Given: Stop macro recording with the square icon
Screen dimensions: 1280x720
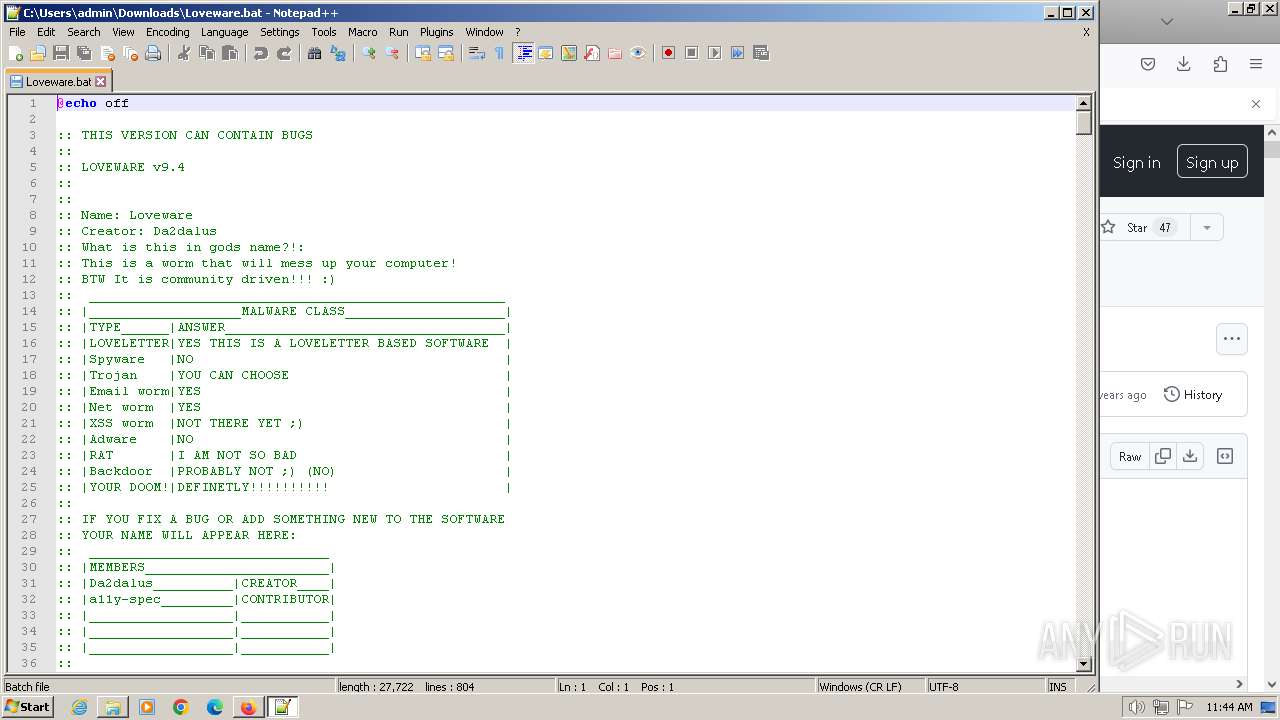Looking at the screenshot, I should 691,53.
